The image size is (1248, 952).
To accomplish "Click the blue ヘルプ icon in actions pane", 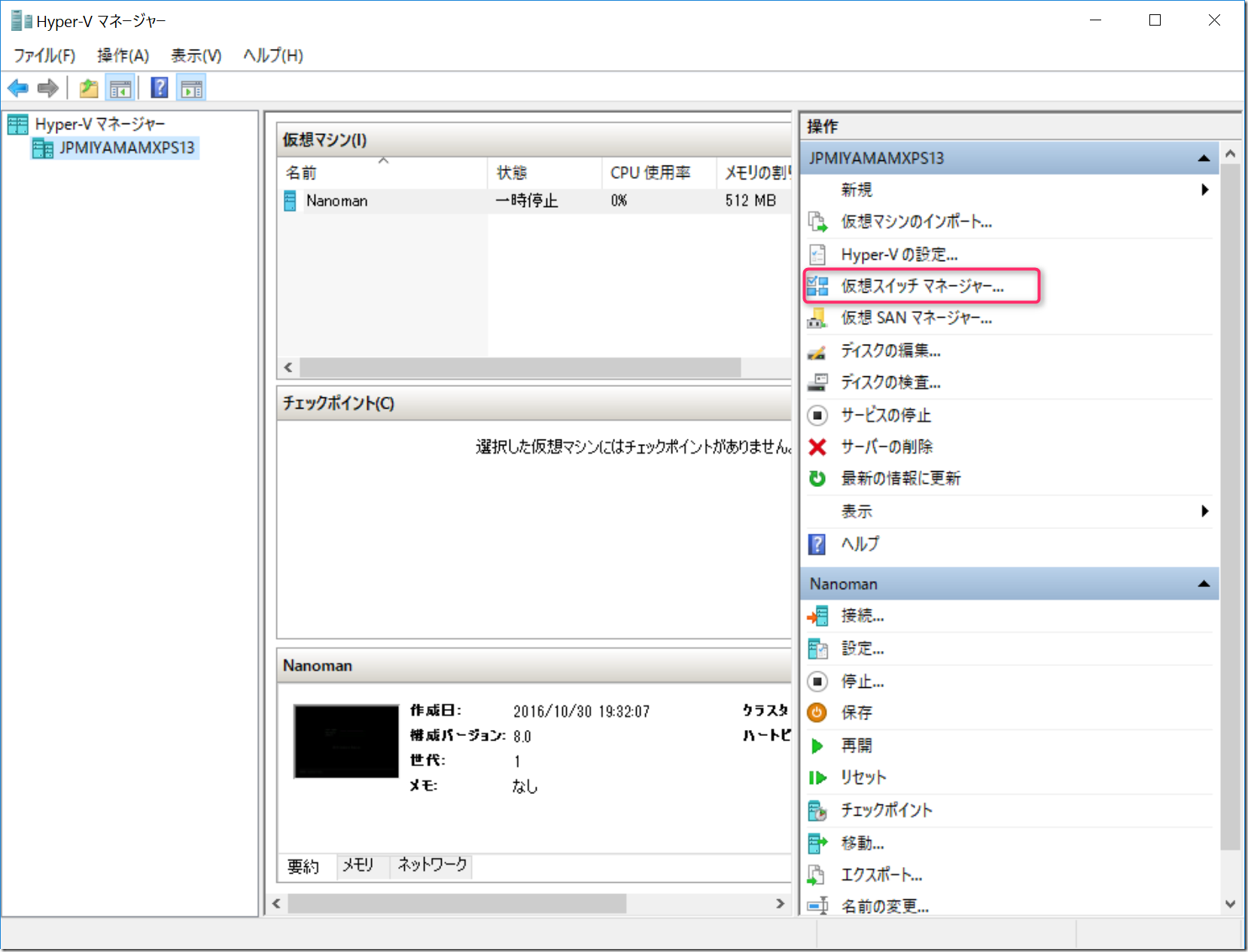I will point(817,544).
